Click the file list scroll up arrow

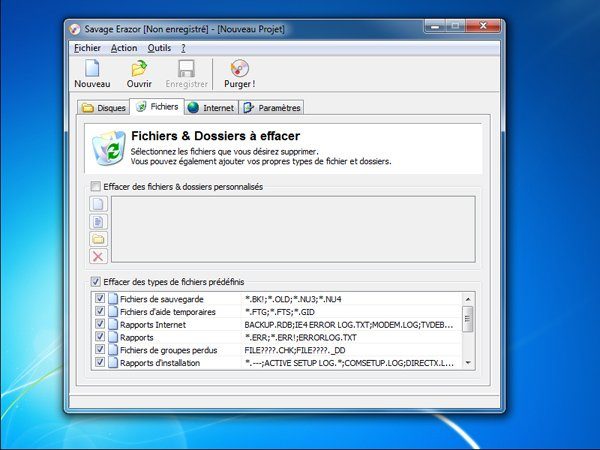pyautogui.click(x=468, y=299)
